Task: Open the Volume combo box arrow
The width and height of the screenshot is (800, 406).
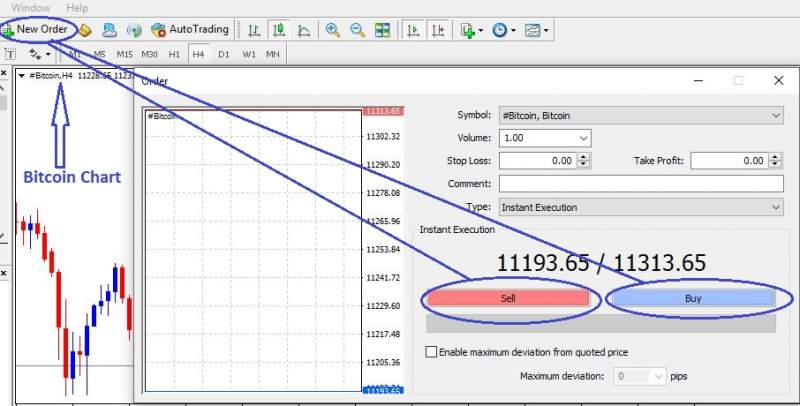Action: (584, 138)
